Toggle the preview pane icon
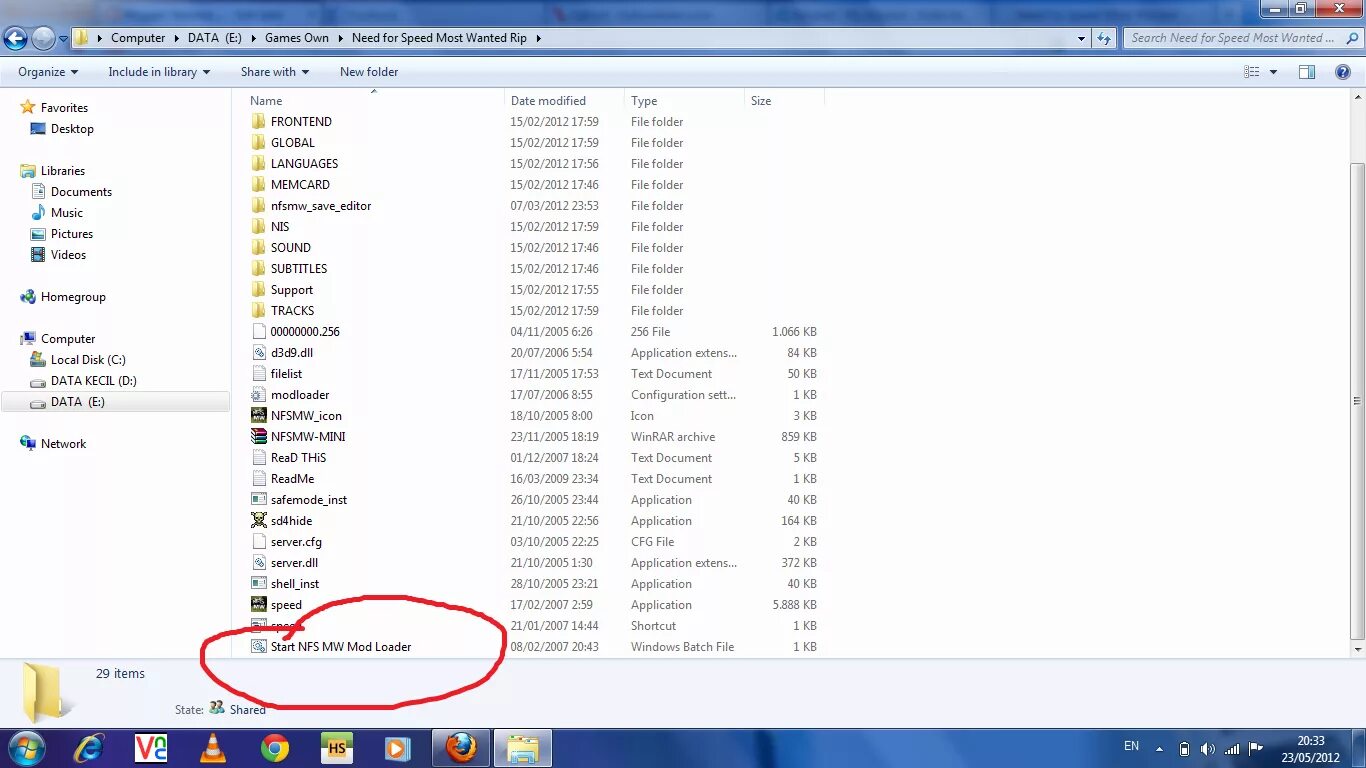This screenshot has width=1366, height=768. point(1307,72)
